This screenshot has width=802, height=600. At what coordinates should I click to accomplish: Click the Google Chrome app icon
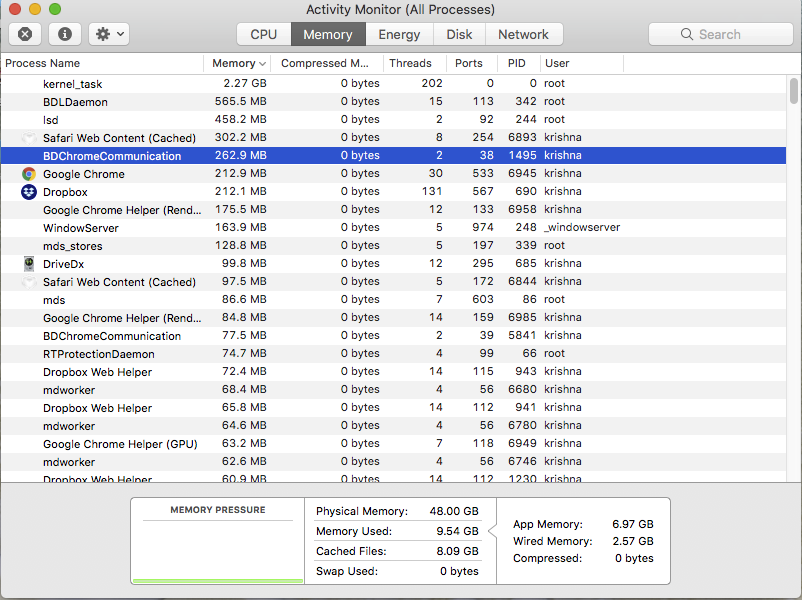29,174
